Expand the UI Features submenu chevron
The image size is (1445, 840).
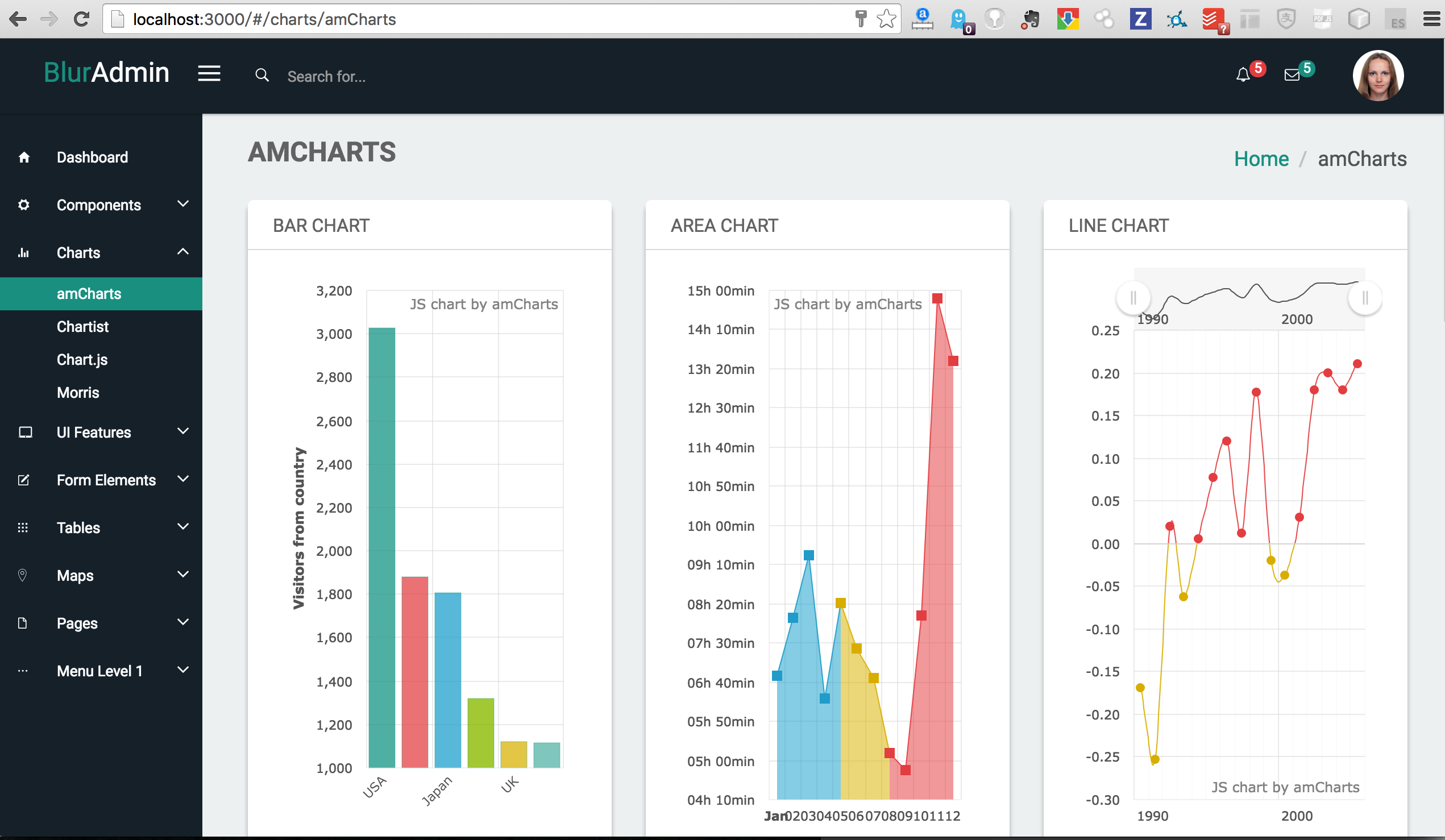(183, 431)
